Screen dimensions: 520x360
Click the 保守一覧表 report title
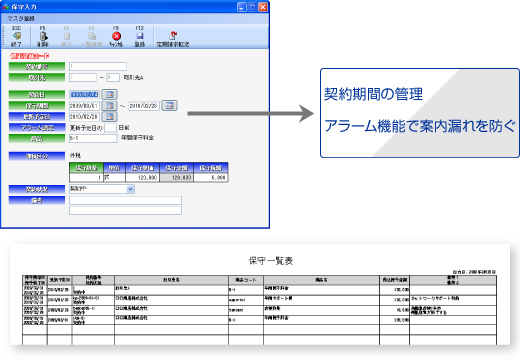[x=271, y=261]
